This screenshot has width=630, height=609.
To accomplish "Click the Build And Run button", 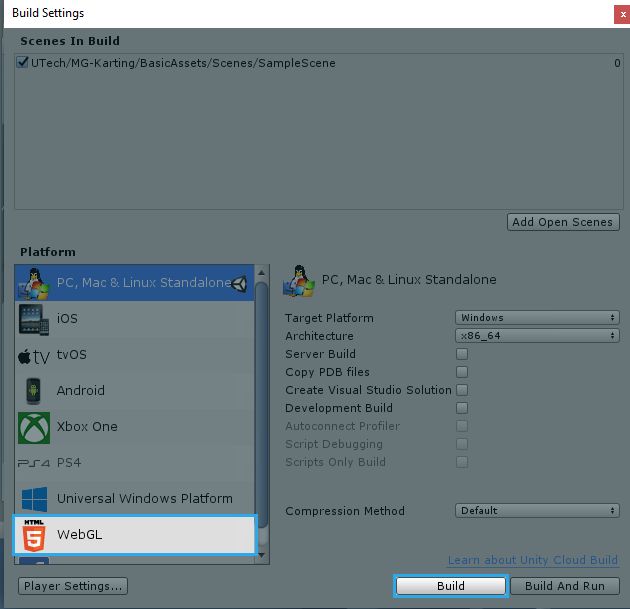I will coord(565,586).
